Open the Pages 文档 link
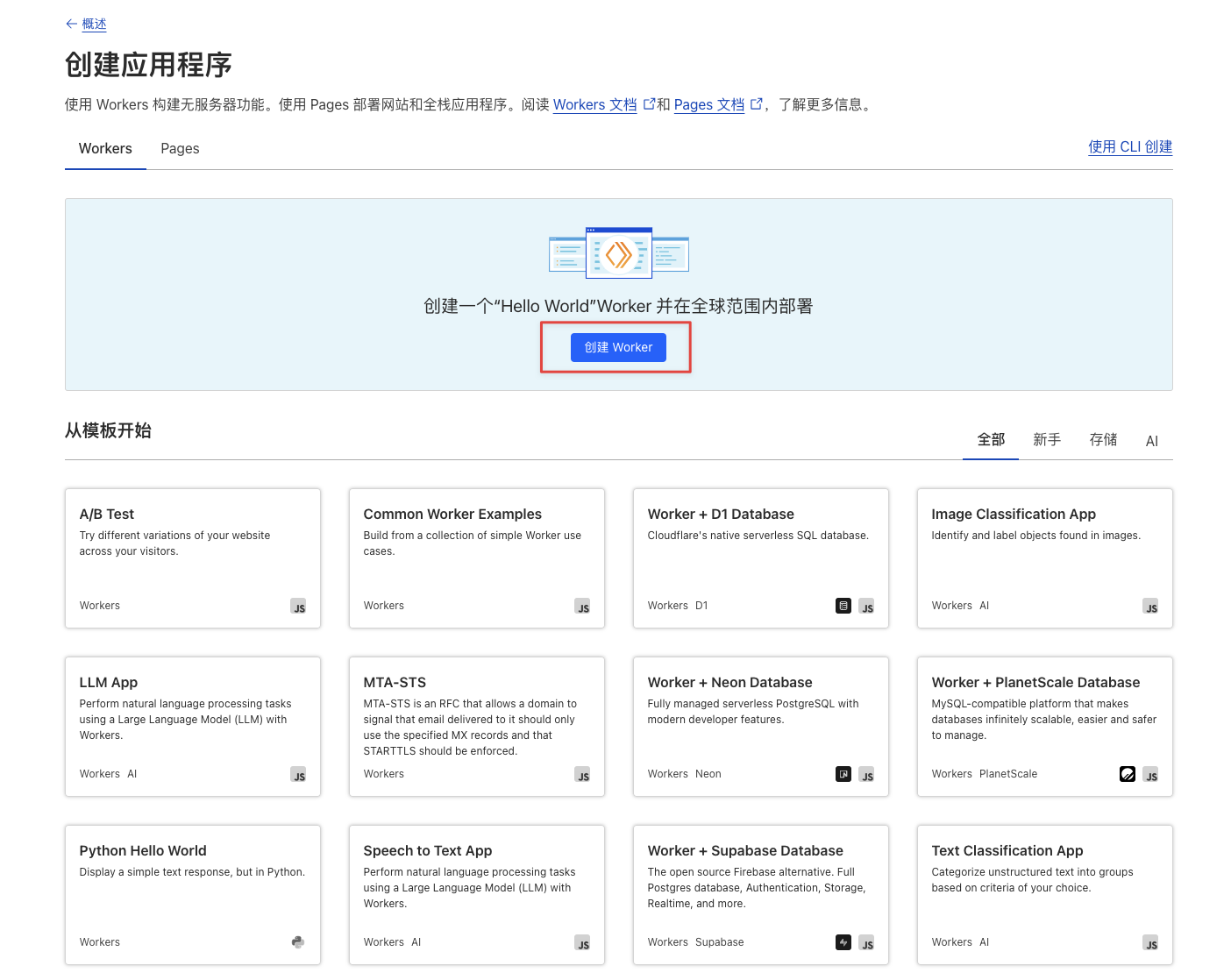The width and height of the screenshot is (1231, 980). point(708,104)
